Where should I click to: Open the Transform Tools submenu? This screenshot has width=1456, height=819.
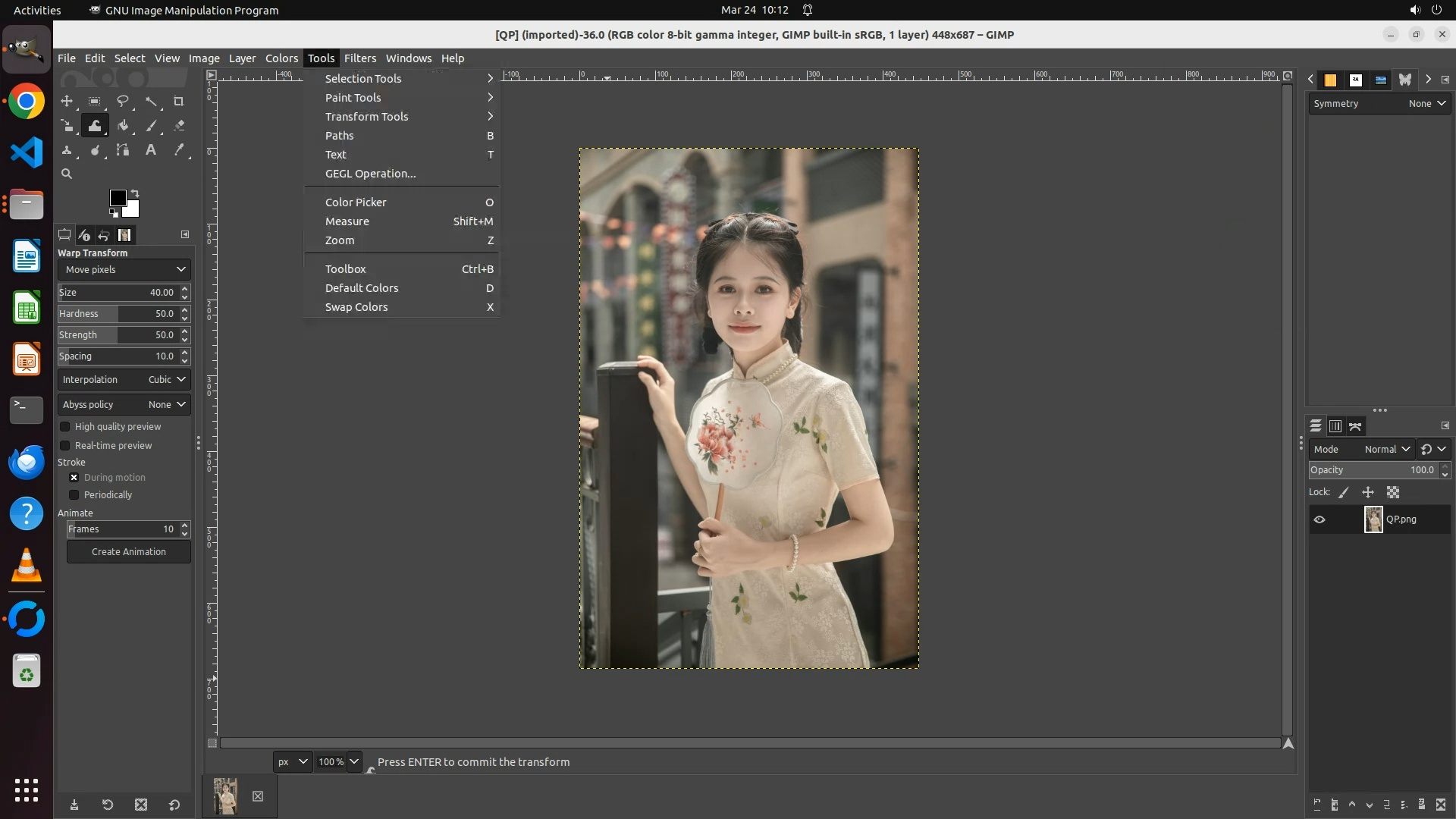pyautogui.click(x=367, y=117)
